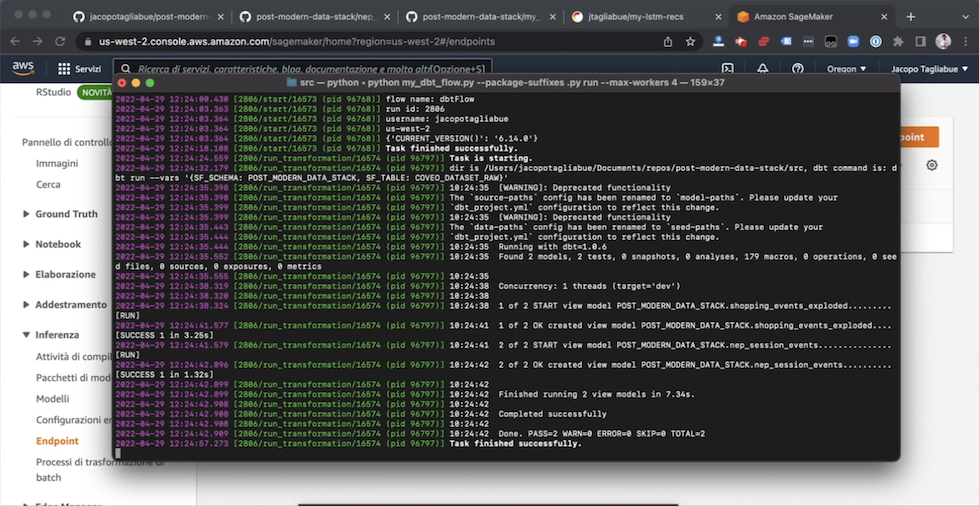Screen dimensions: 979x506
Task: Expand Ground Truth section
Action: [26, 214]
